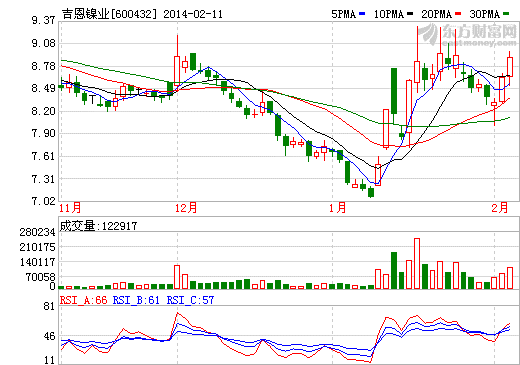Click the 1月 month marker
Screen dimensions: 520x365
coord(338,208)
